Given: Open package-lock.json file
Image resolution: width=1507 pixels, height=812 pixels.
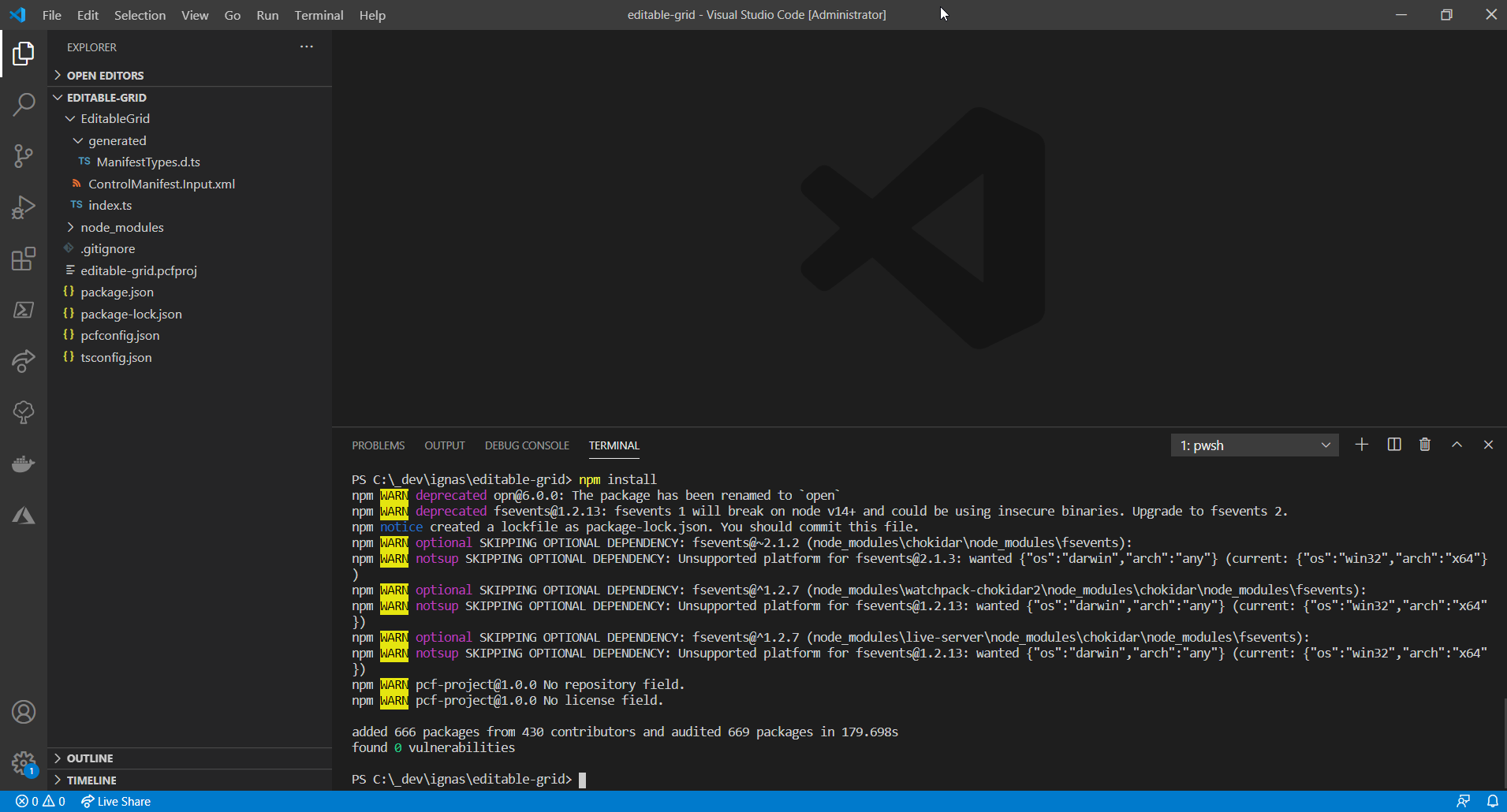Looking at the screenshot, I should [189, 314].
